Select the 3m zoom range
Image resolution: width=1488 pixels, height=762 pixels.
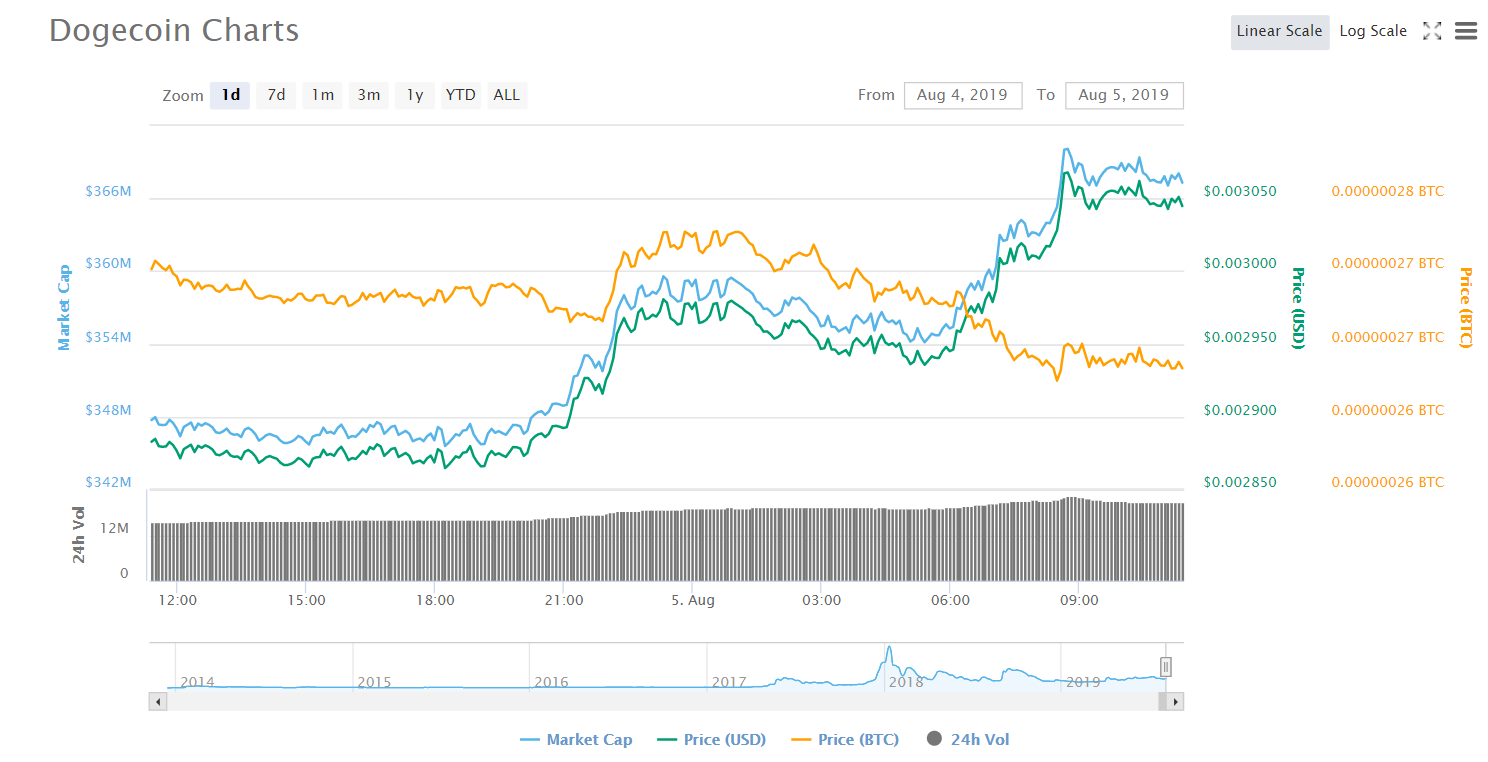click(x=368, y=95)
